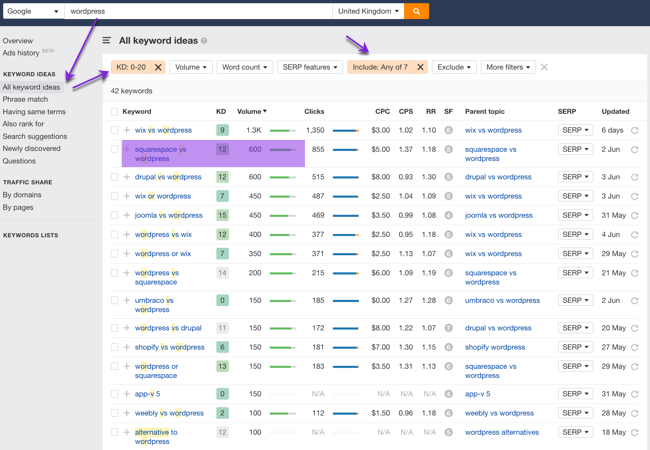Click the help icon beside All keyword ideas
The width and height of the screenshot is (650, 450).
[x=204, y=41]
